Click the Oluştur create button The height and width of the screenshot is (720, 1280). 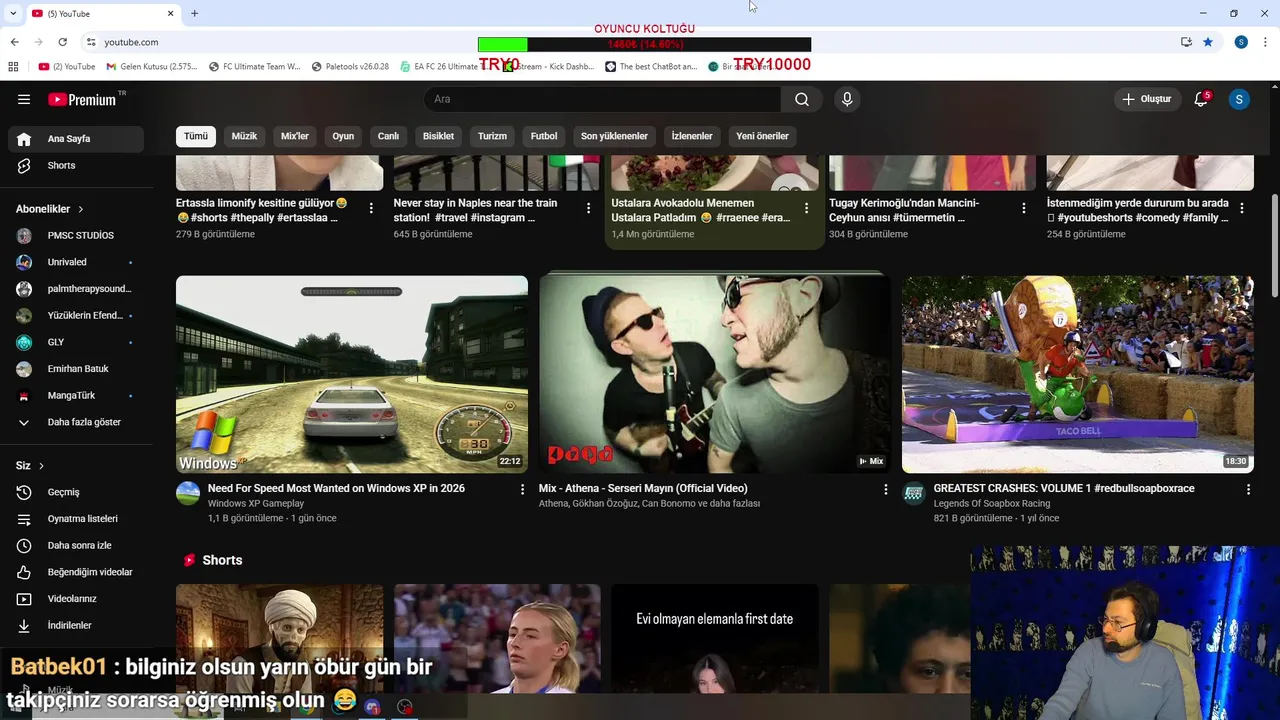click(1146, 99)
